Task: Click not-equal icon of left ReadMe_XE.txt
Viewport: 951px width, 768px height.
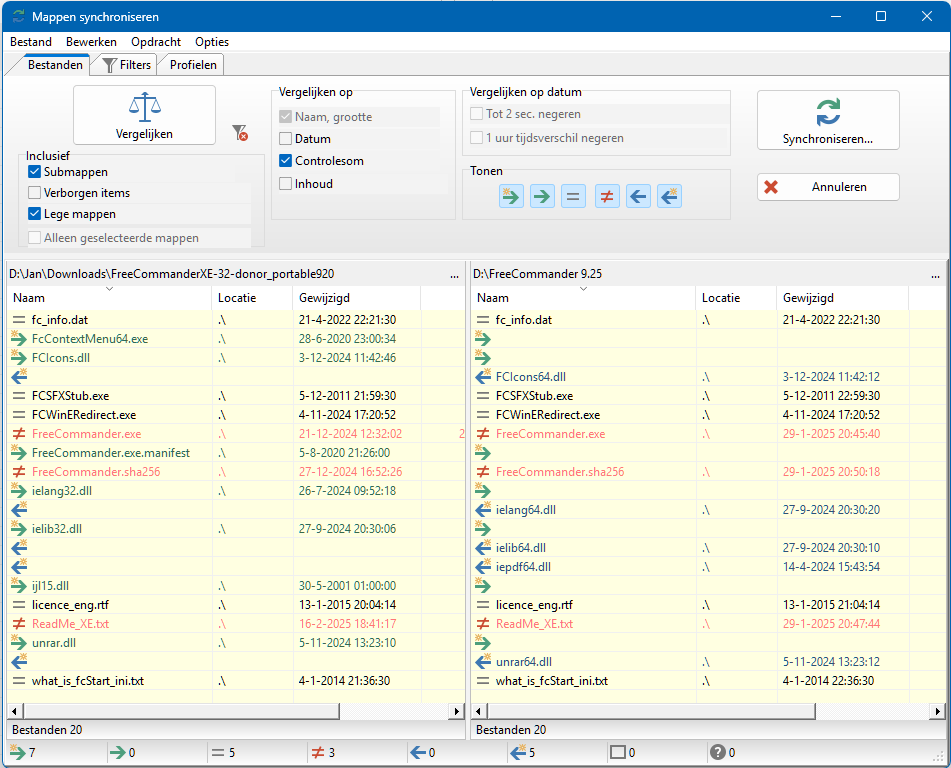Action: [19, 624]
